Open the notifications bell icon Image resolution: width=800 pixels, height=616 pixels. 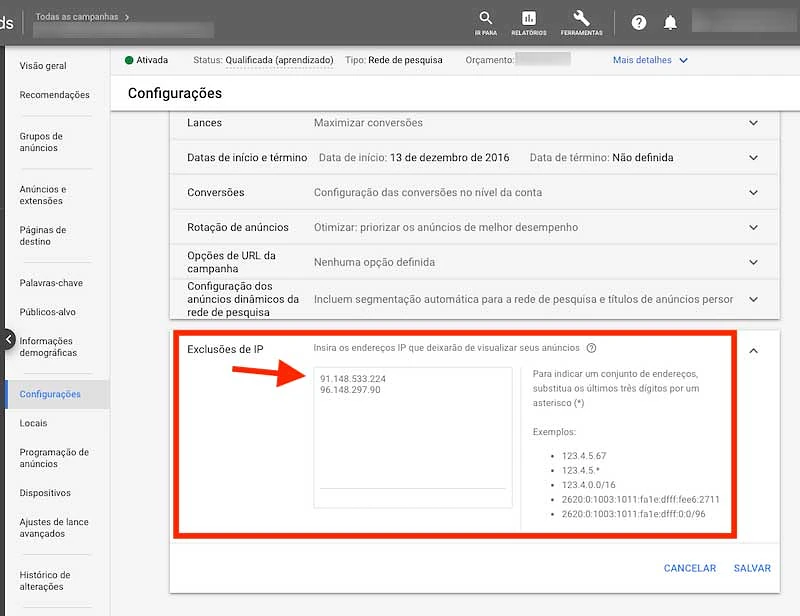670,22
